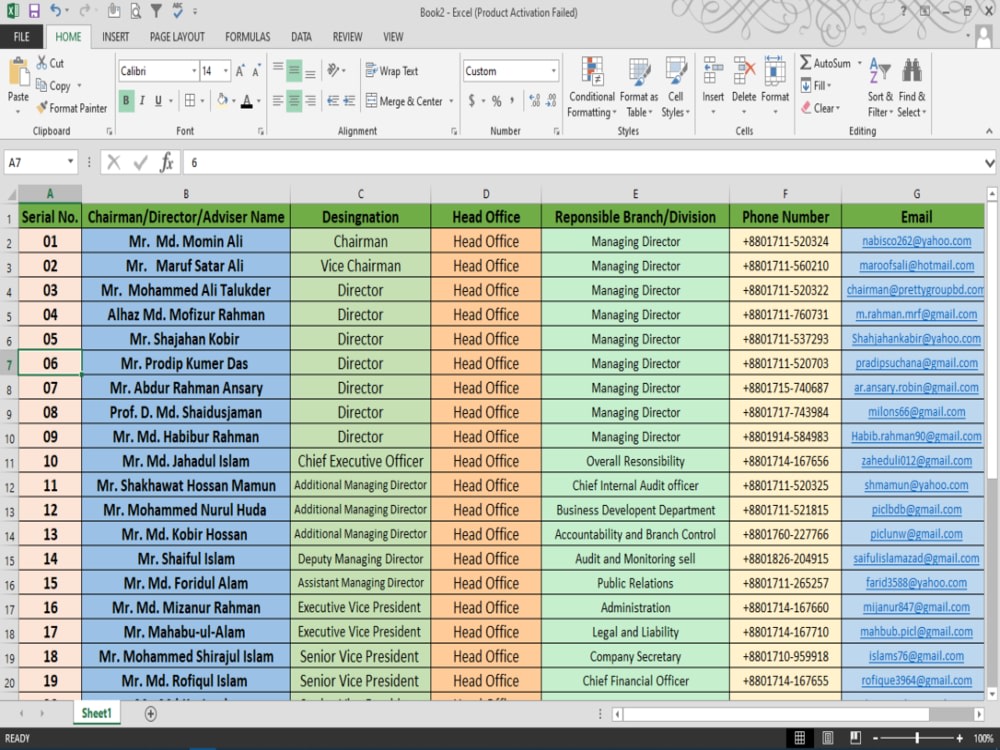1000x750 pixels.
Task: Click the vertical scrollbar down arrow
Action: coord(992,693)
